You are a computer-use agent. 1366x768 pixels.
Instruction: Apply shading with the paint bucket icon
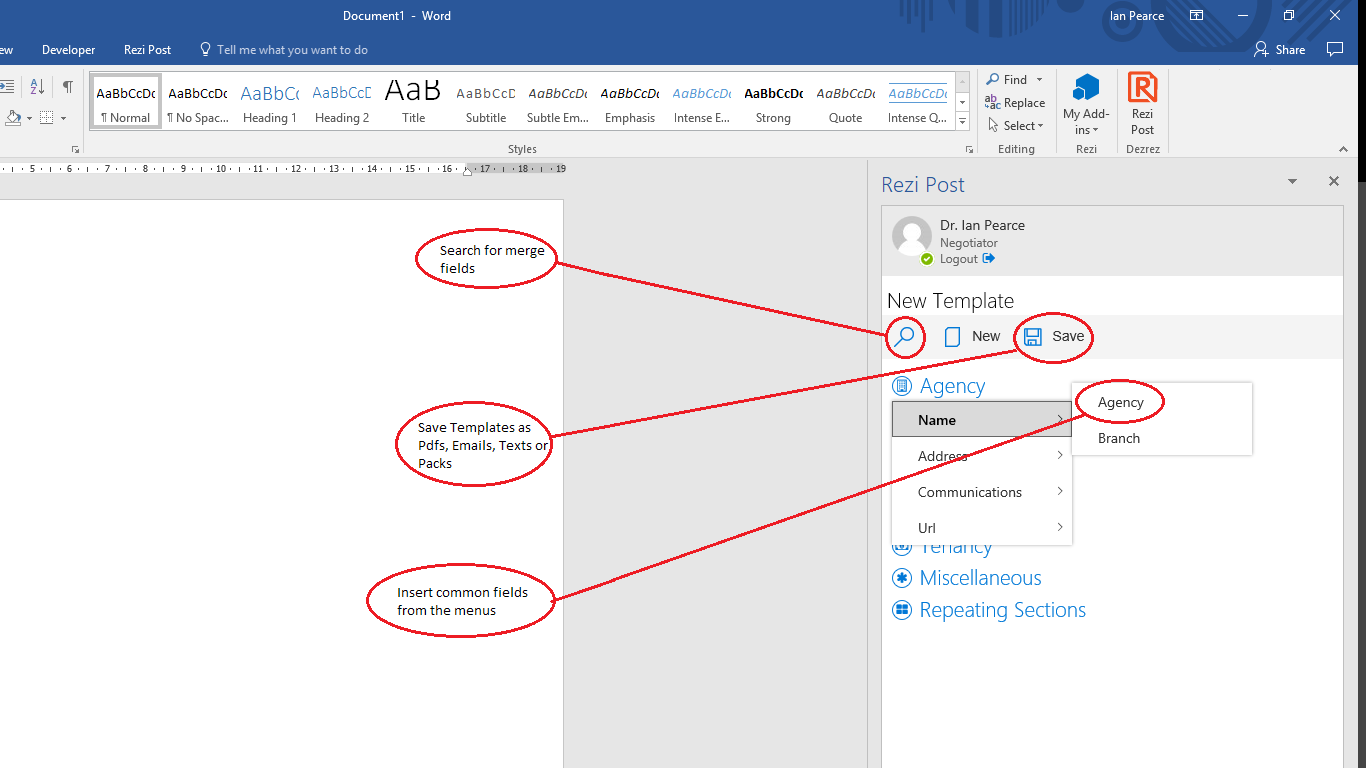click(x=13, y=118)
